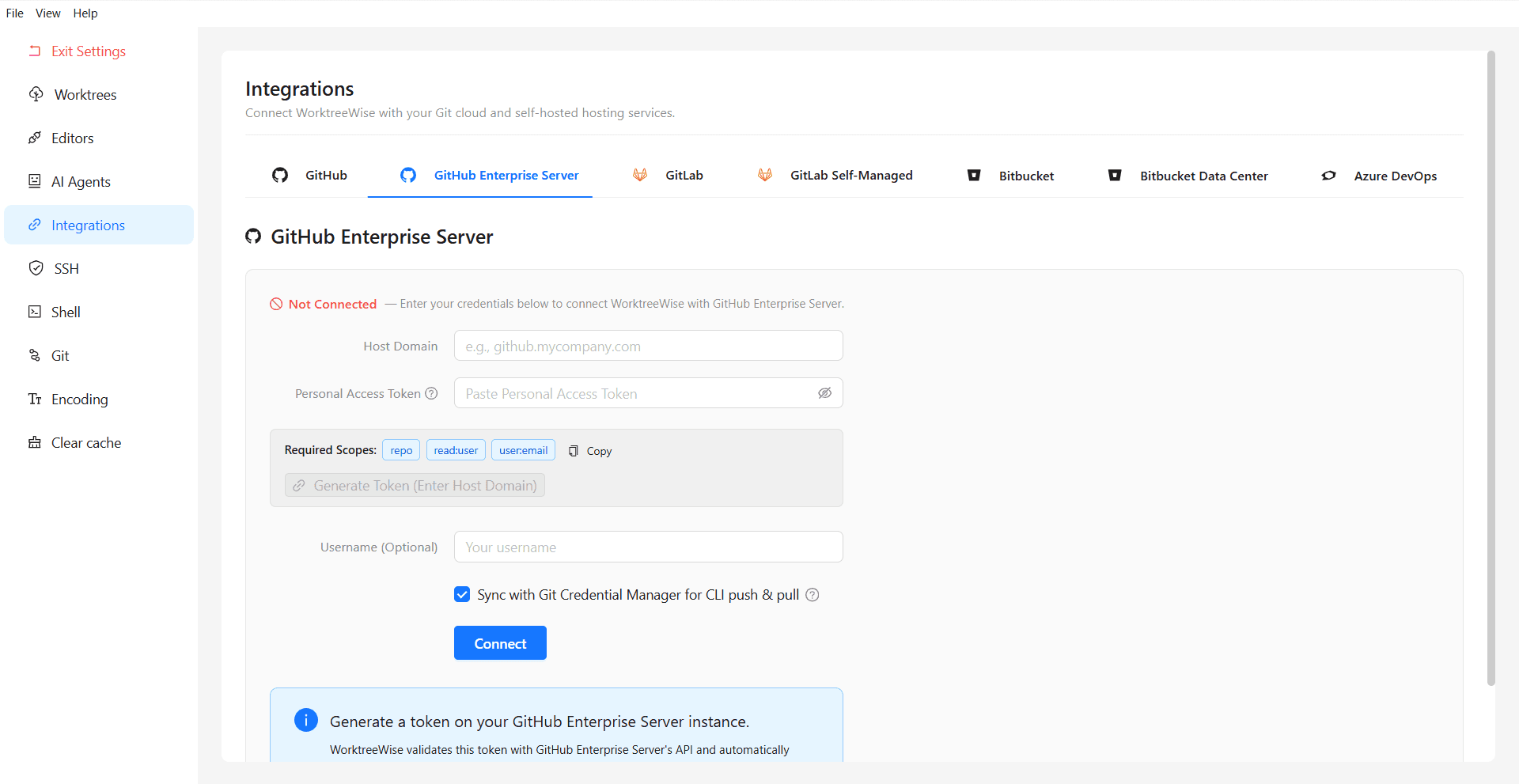The width and height of the screenshot is (1519, 784).
Task: Click the Azure DevOps logo icon
Action: 1329,176
